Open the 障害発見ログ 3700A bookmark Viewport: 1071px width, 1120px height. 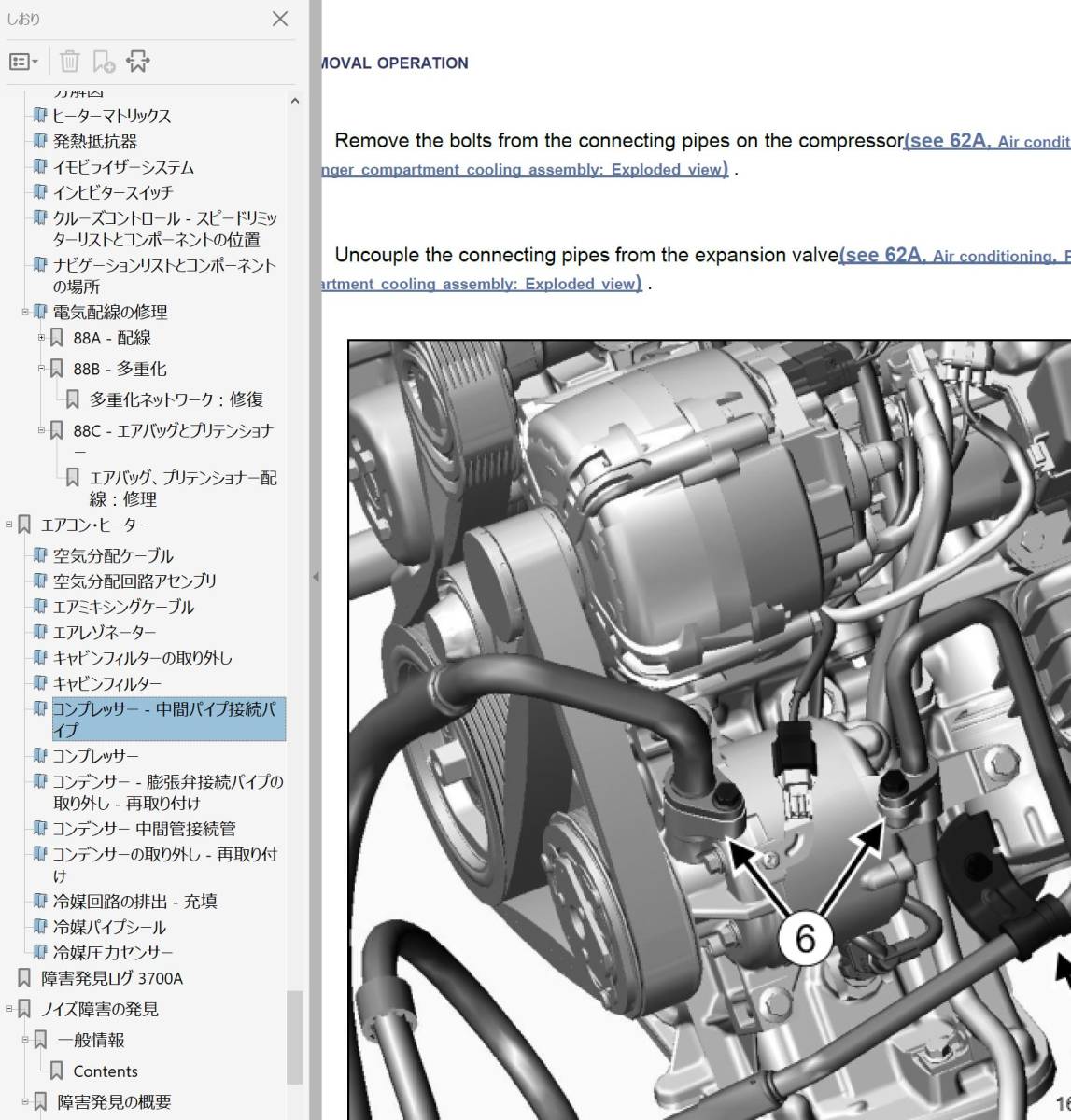pyautogui.click(x=112, y=978)
